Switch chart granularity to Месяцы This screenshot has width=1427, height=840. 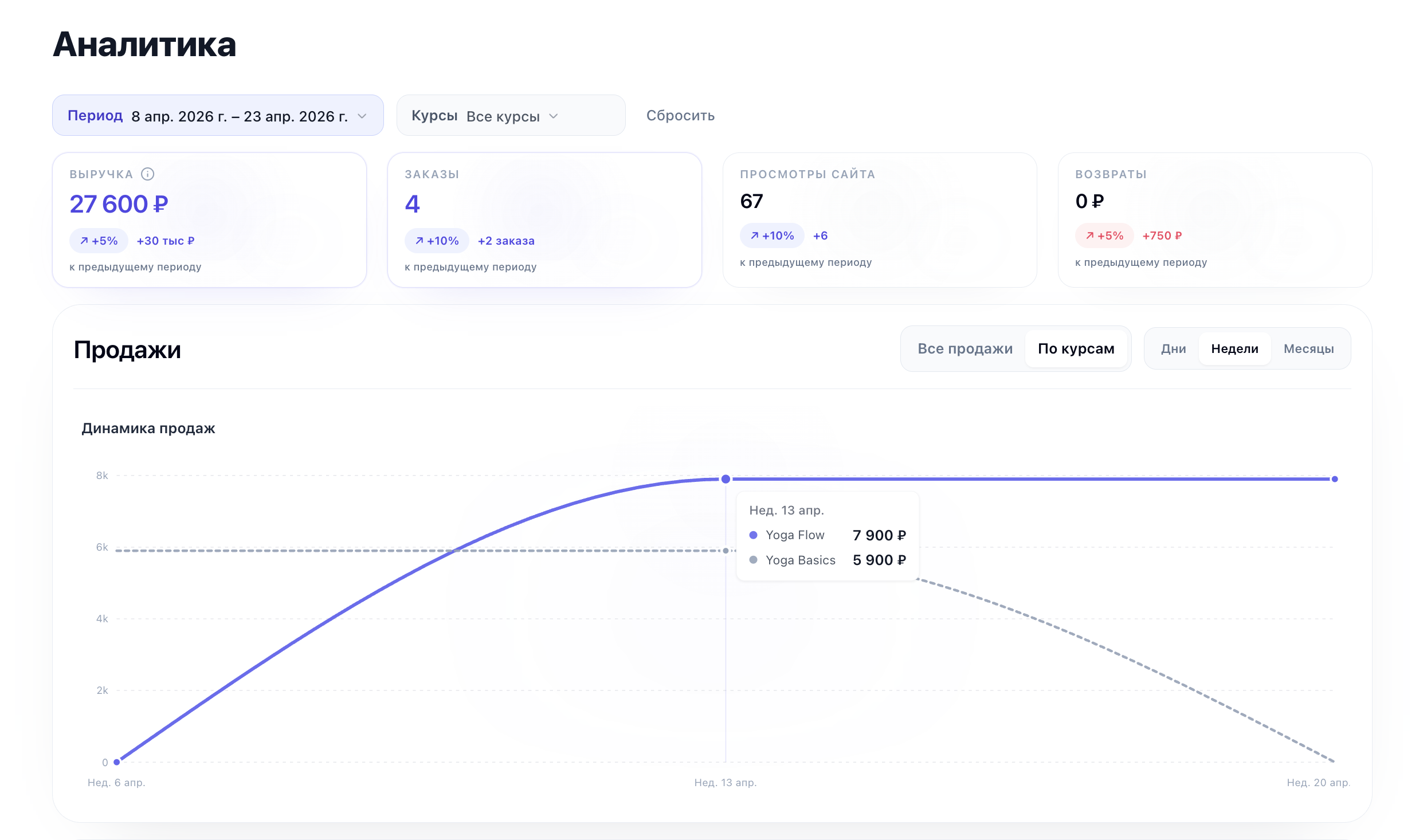(x=1308, y=348)
